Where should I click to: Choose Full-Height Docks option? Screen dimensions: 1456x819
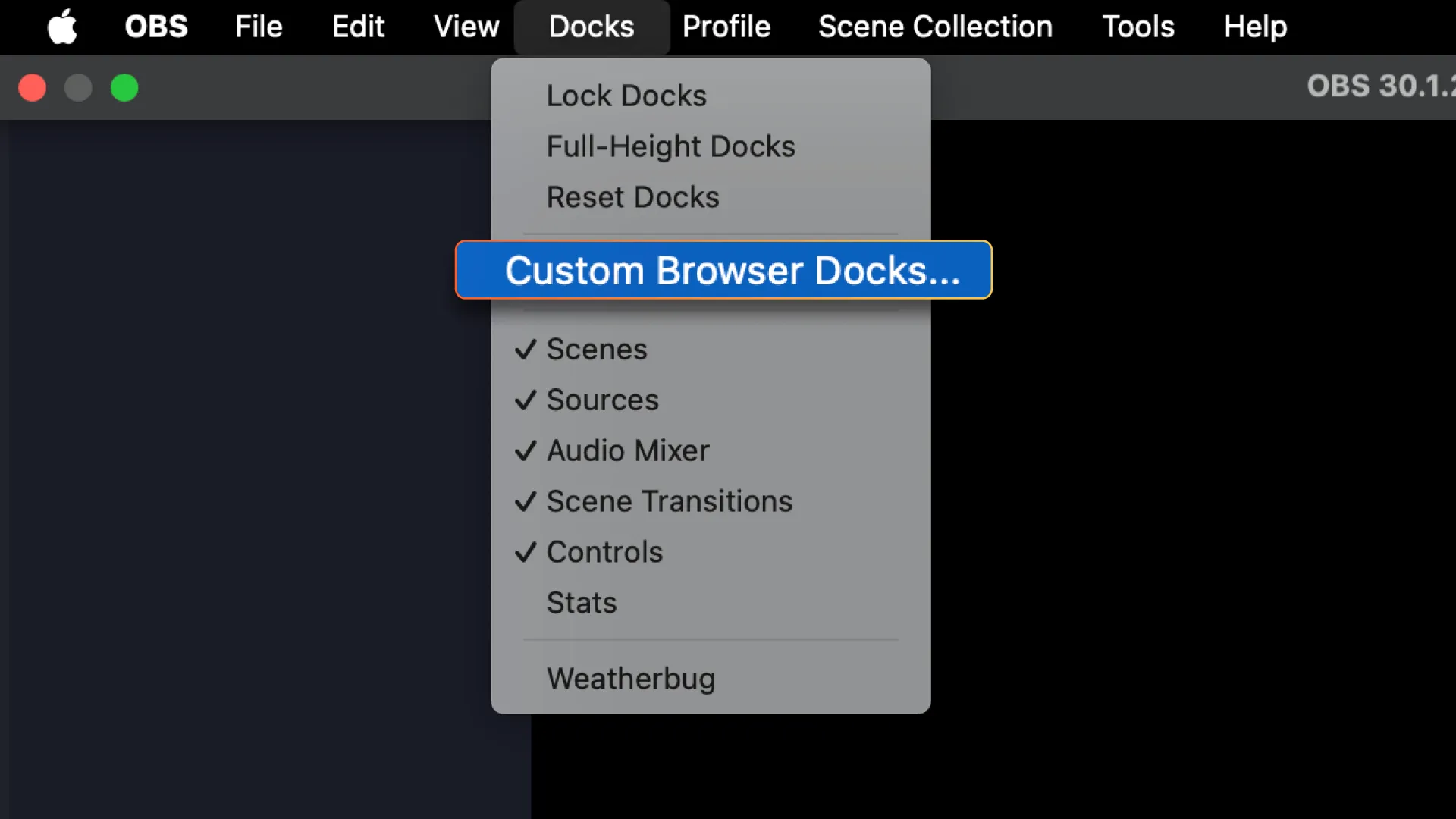pyautogui.click(x=711, y=146)
